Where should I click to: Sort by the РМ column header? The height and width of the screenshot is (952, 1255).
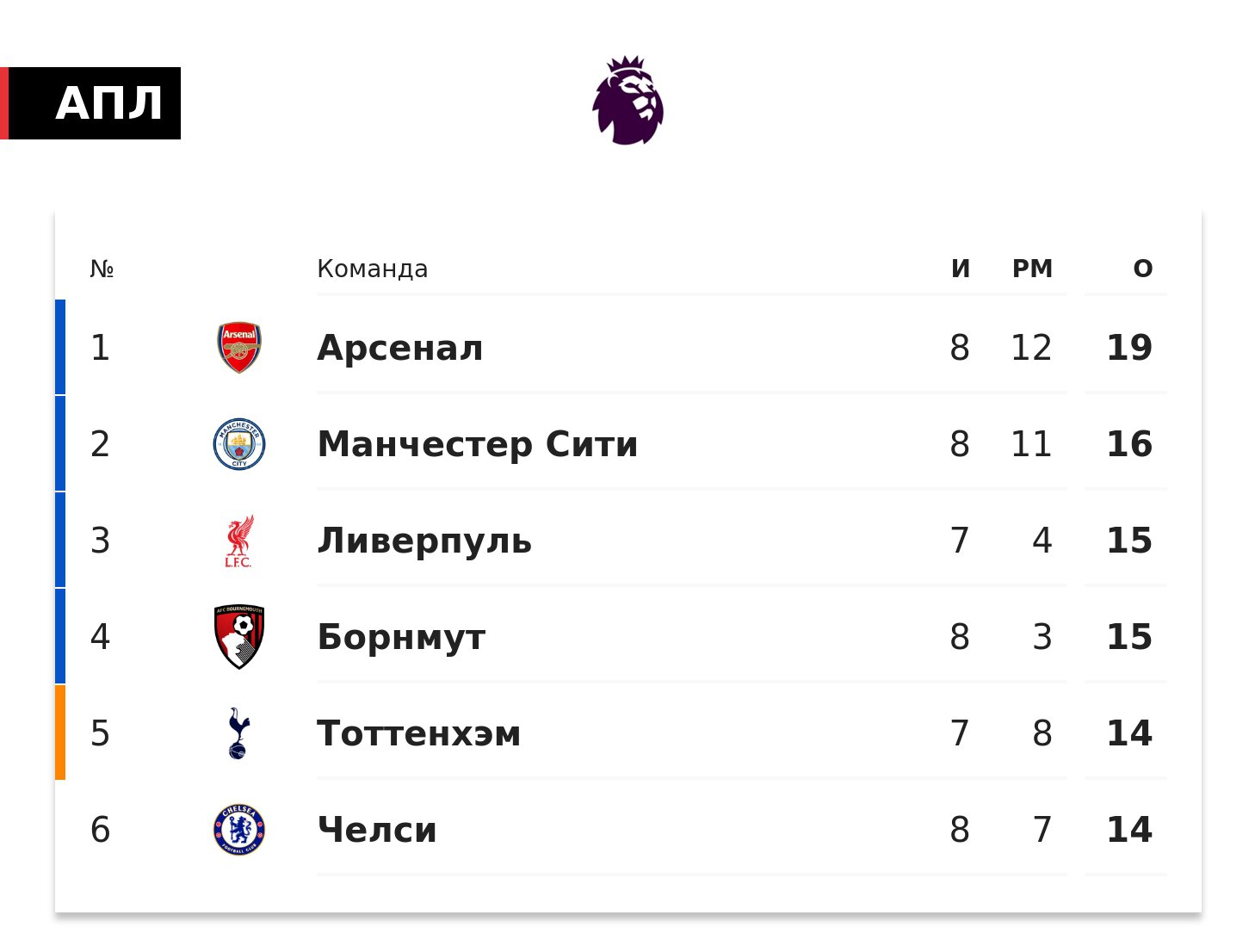(x=1032, y=269)
